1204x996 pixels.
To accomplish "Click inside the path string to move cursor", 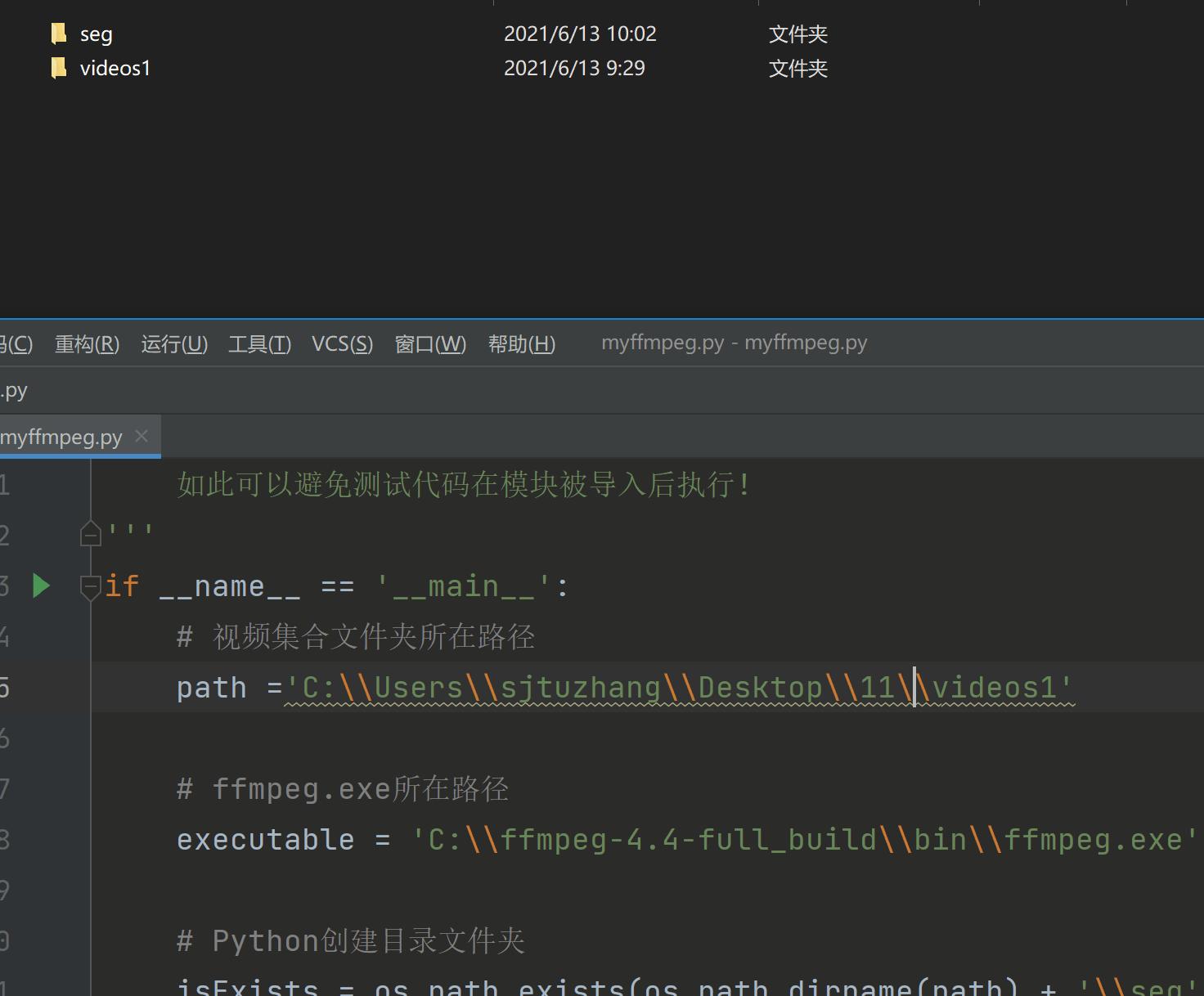I will click(x=573, y=687).
